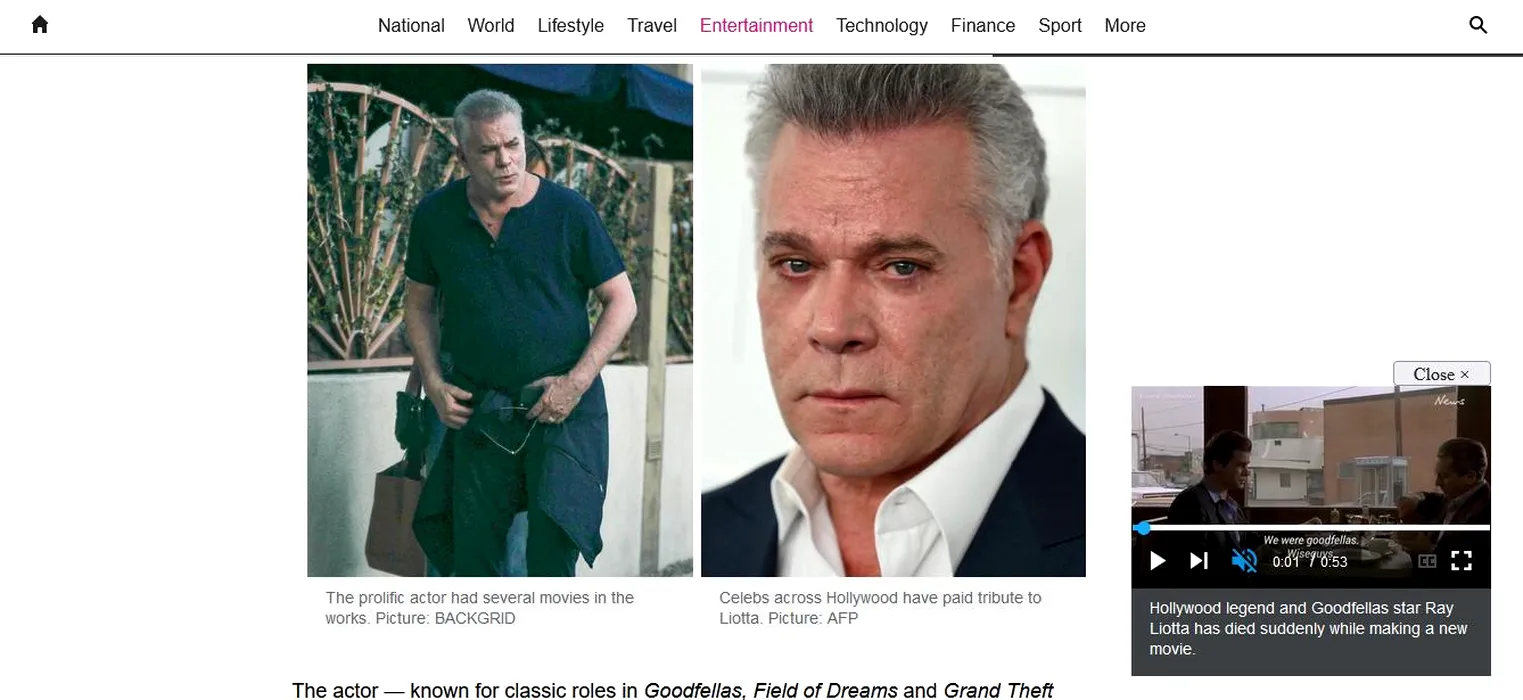The height and width of the screenshot is (700, 1523).
Task: Open the Technology section
Action: pyautogui.click(x=882, y=26)
